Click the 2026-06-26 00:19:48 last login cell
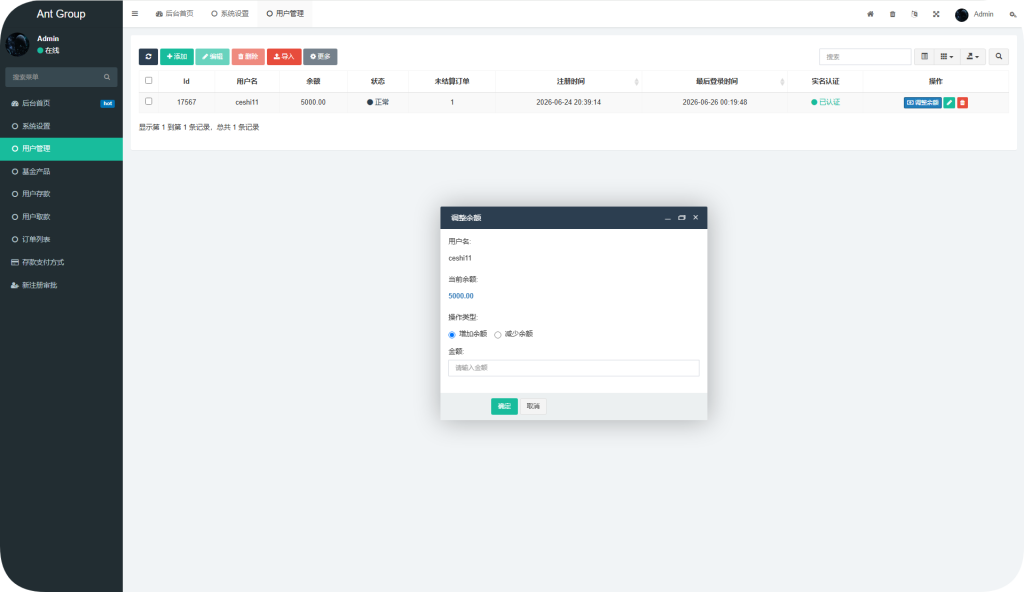 [x=714, y=103]
